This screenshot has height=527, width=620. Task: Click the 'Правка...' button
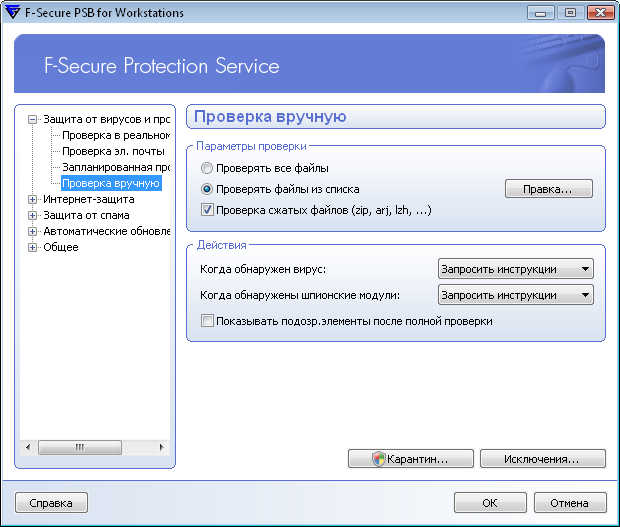pyautogui.click(x=548, y=189)
